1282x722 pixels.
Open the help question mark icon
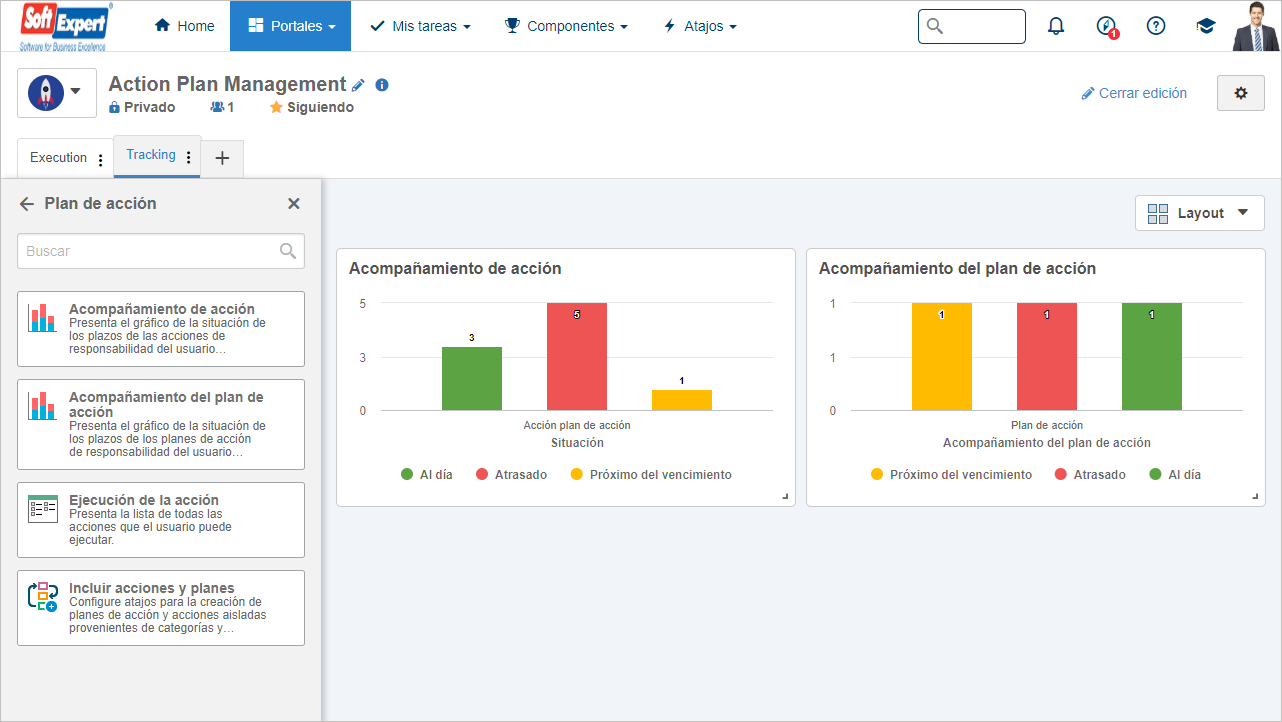coord(1156,26)
